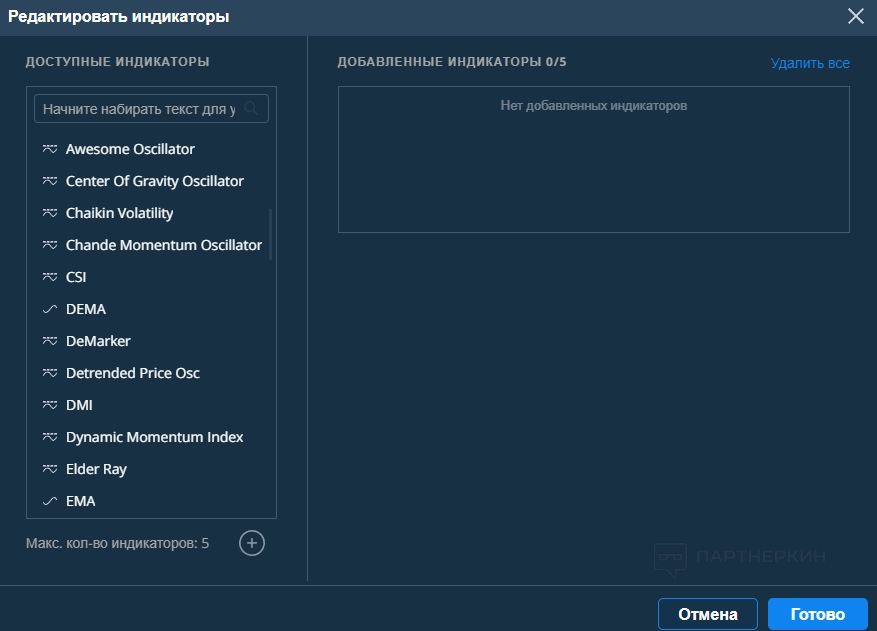This screenshot has height=631, width=877.
Task: Click the icon next to Elder Ray
Action: 49,469
